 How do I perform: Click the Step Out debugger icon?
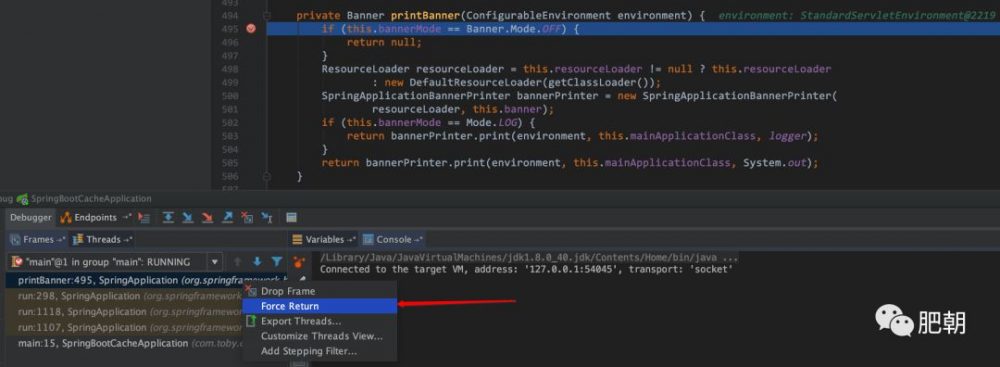point(227,218)
